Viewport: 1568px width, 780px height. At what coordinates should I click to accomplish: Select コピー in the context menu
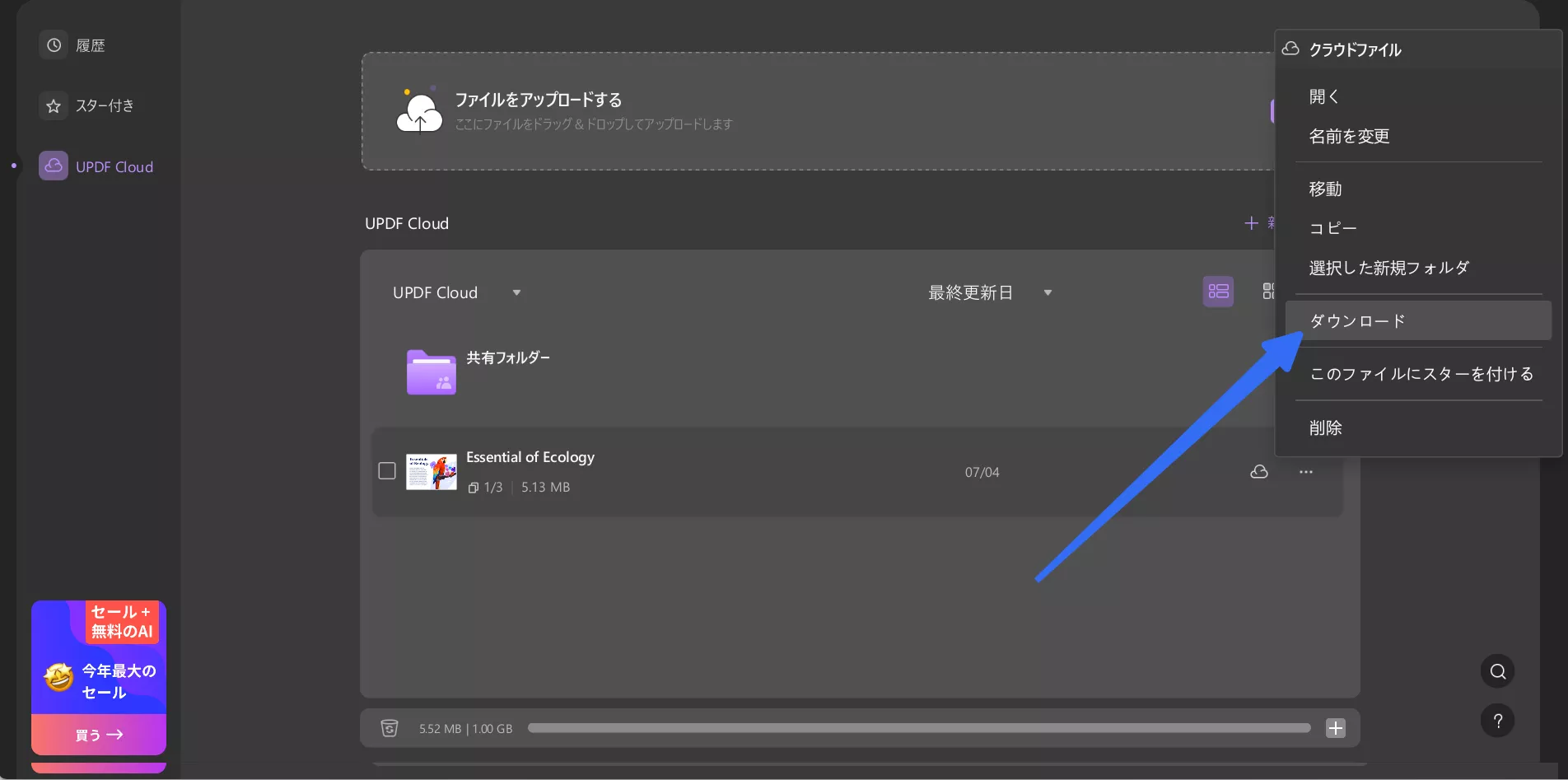tap(1417, 228)
